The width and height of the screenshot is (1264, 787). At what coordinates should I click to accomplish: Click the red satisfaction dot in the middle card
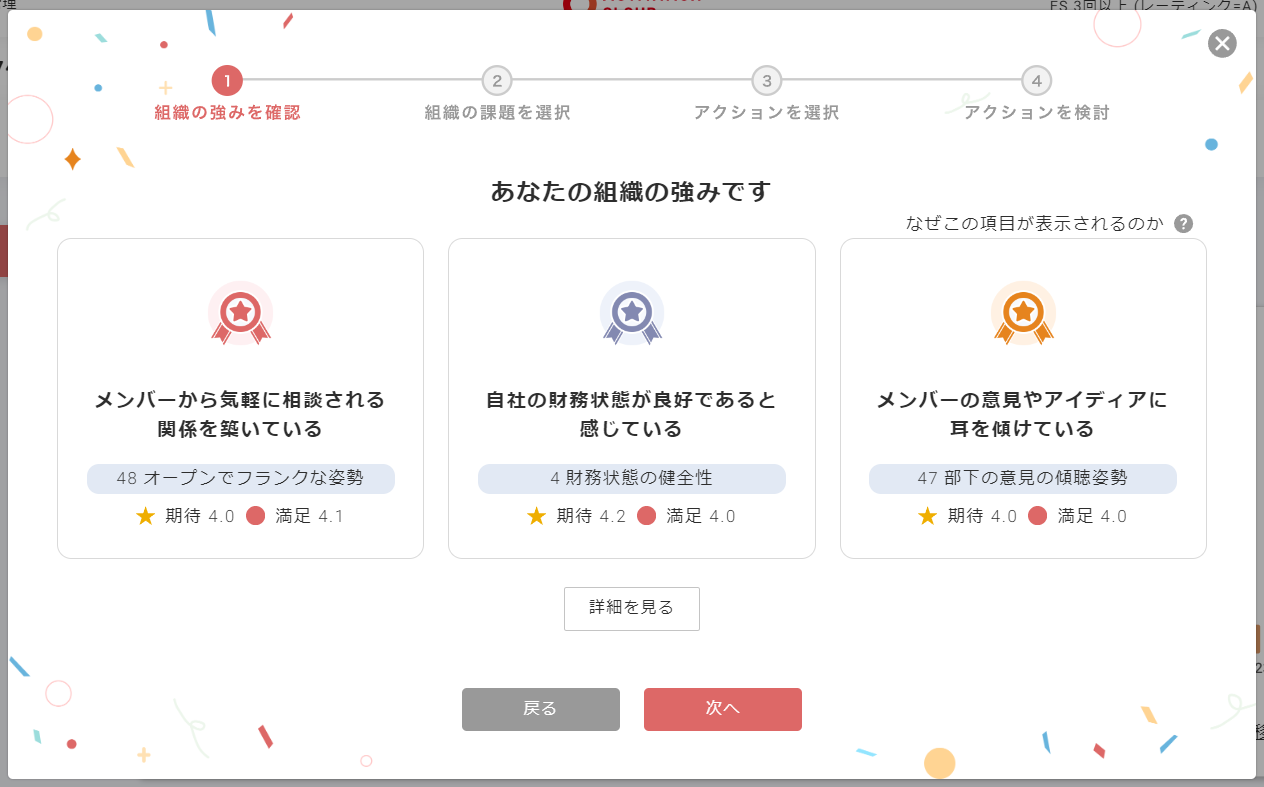tap(646, 516)
